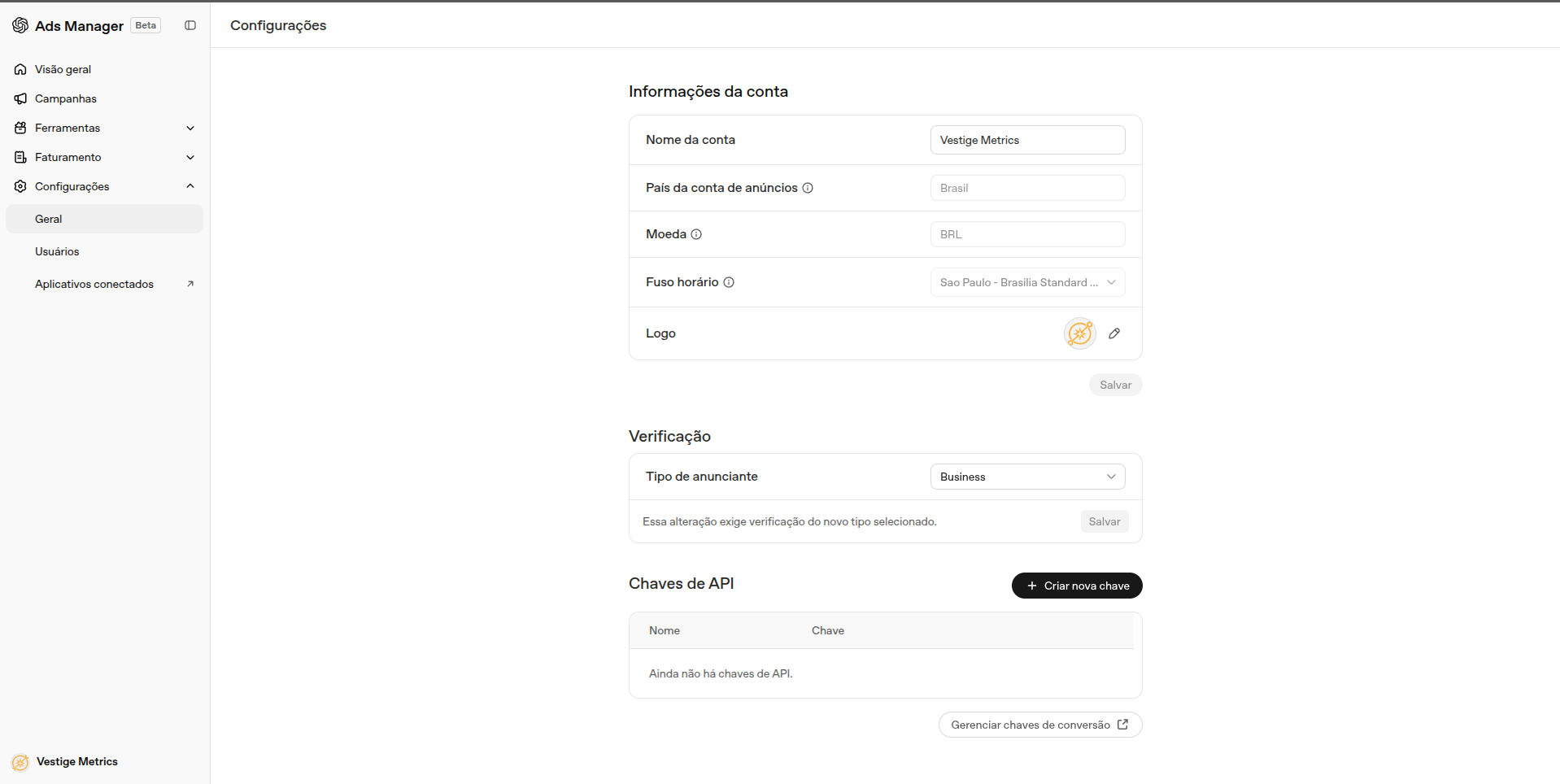Collapse the sidebar panel toggle icon
The height and width of the screenshot is (784, 1560).
coord(190,25)
